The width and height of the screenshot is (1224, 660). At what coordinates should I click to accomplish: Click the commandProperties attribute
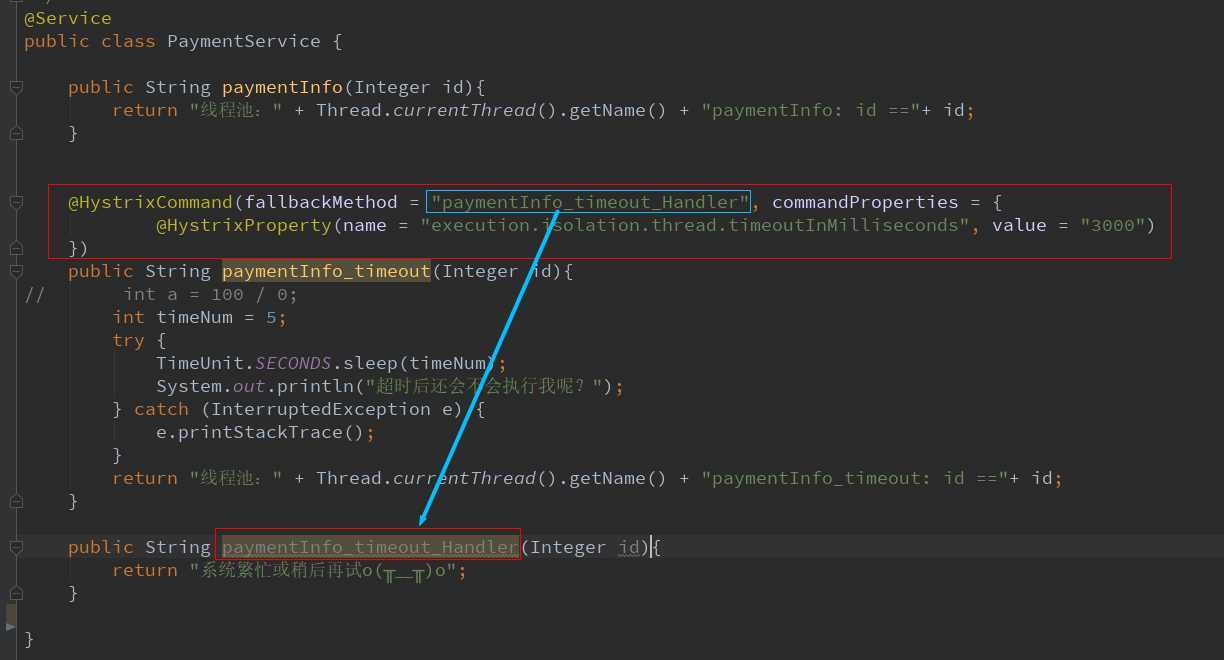(x=865, y=202)
